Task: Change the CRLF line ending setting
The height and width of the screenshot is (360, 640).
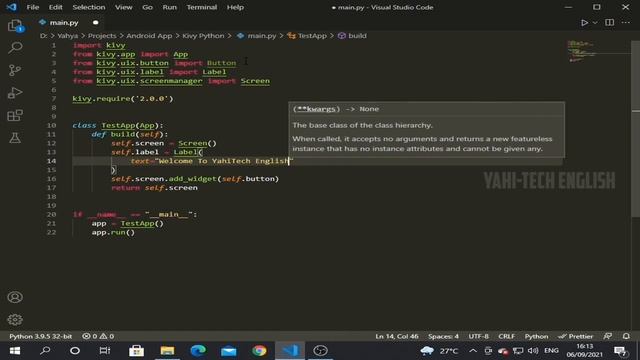Action: click(x=507, y=336)
